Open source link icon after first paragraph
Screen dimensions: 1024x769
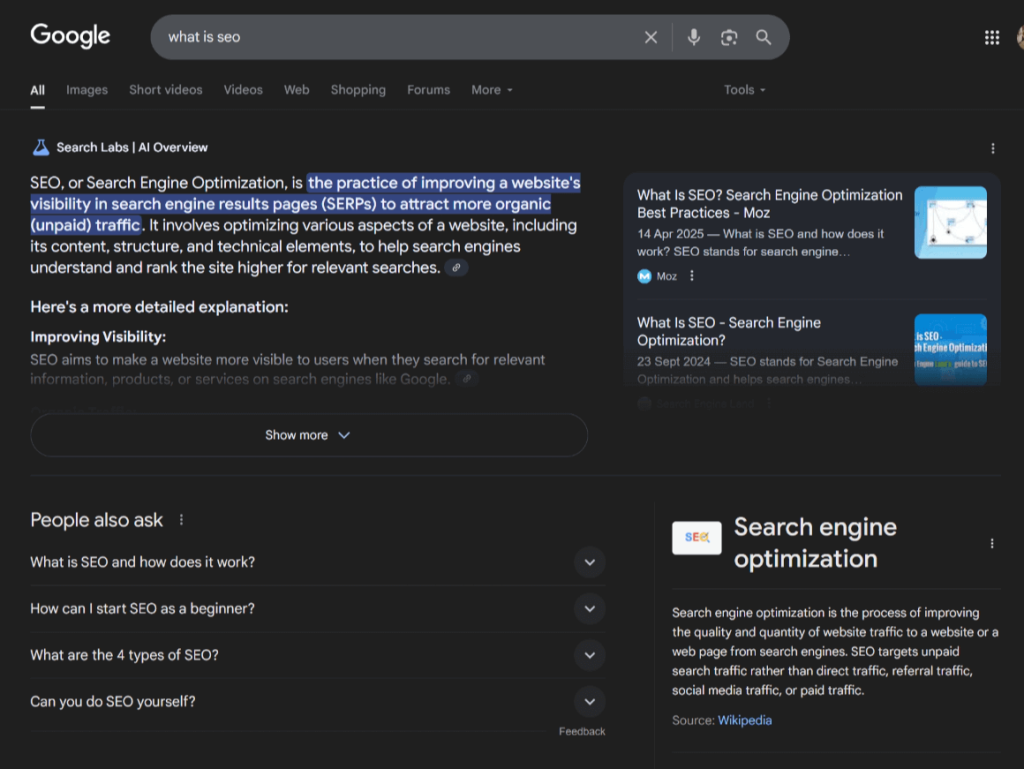(456, 268)
